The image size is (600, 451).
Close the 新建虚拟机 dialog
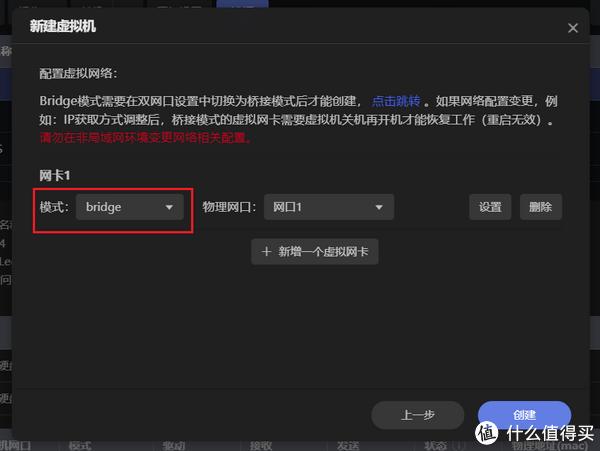tap(572, 28)
